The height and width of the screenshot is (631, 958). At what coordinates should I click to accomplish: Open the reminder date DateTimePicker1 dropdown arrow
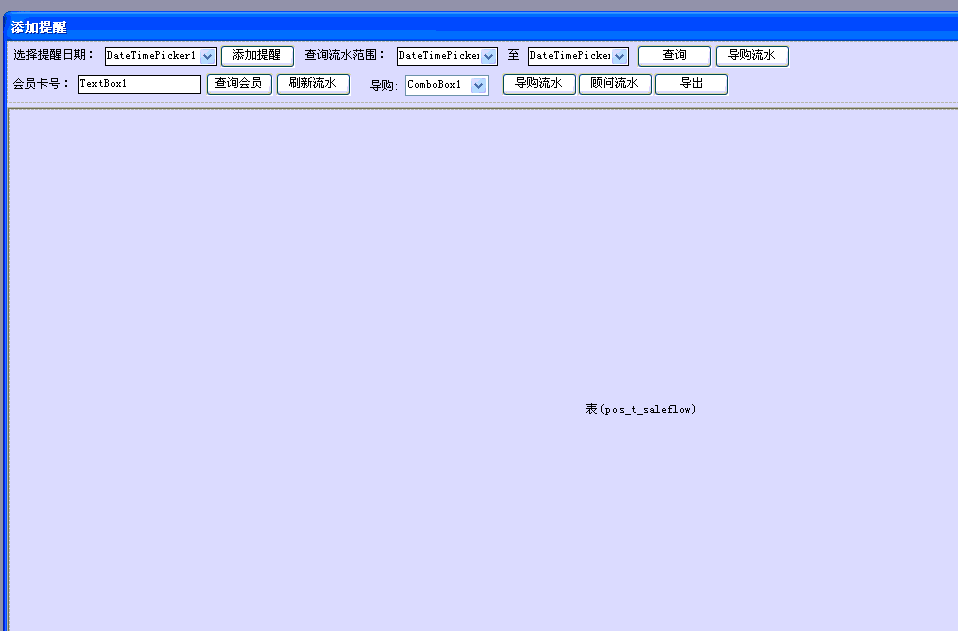208,56
